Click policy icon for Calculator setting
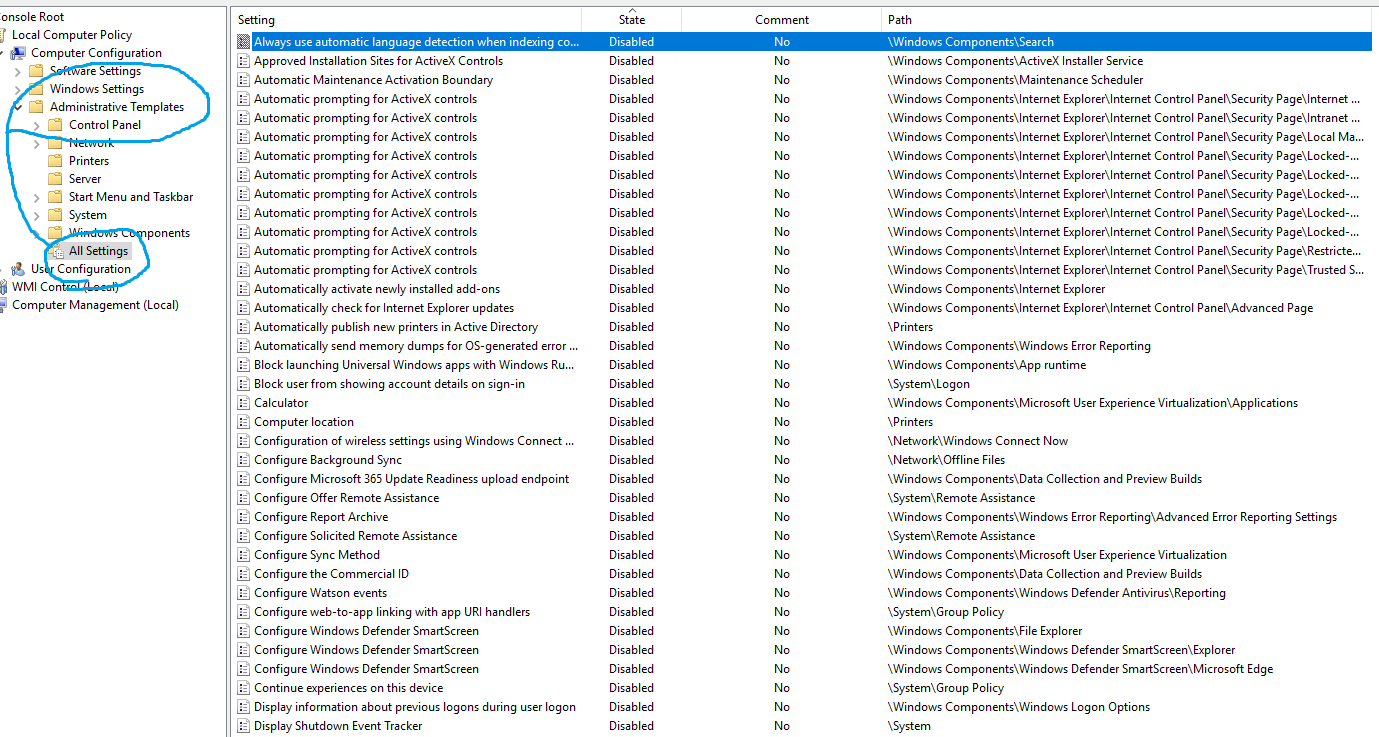 click(244, 403)
